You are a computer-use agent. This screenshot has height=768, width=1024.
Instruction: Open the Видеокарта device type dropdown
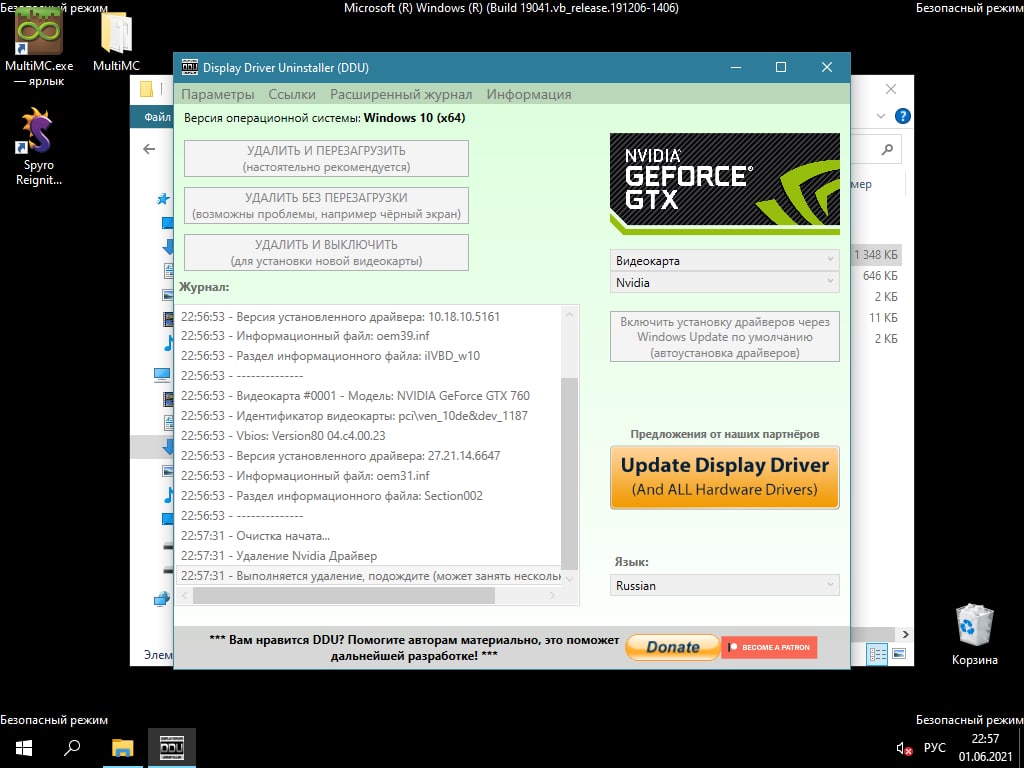724,260
